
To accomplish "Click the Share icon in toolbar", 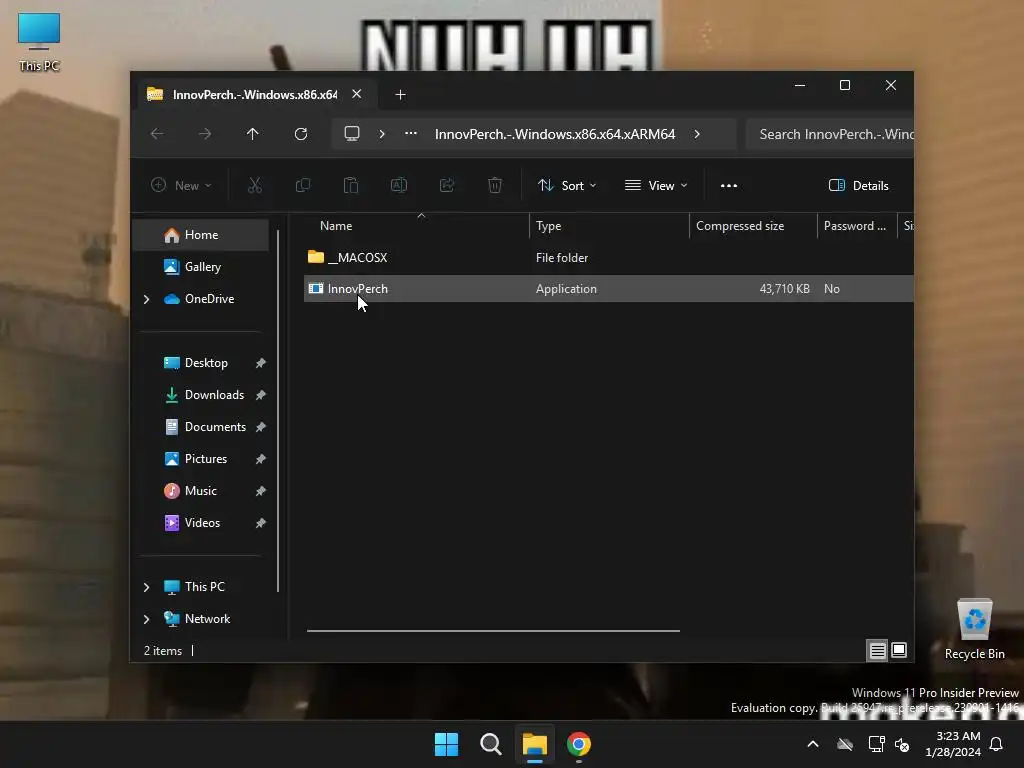I will (447, 185).
